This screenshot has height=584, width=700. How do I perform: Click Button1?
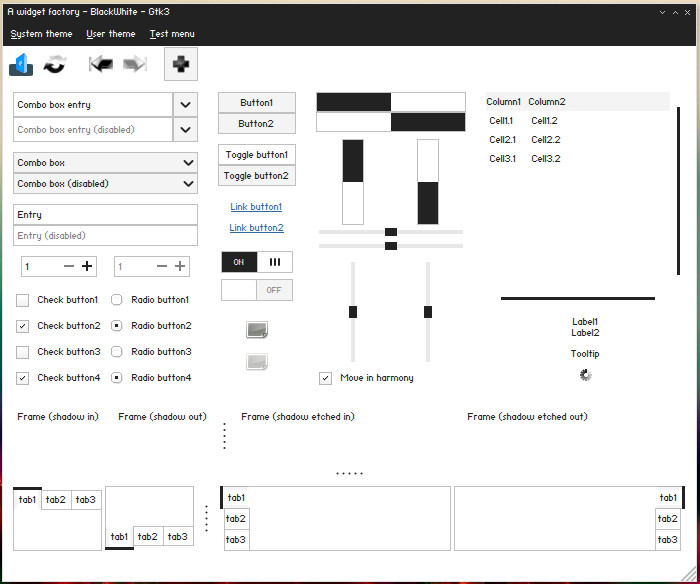pos(257,103)
